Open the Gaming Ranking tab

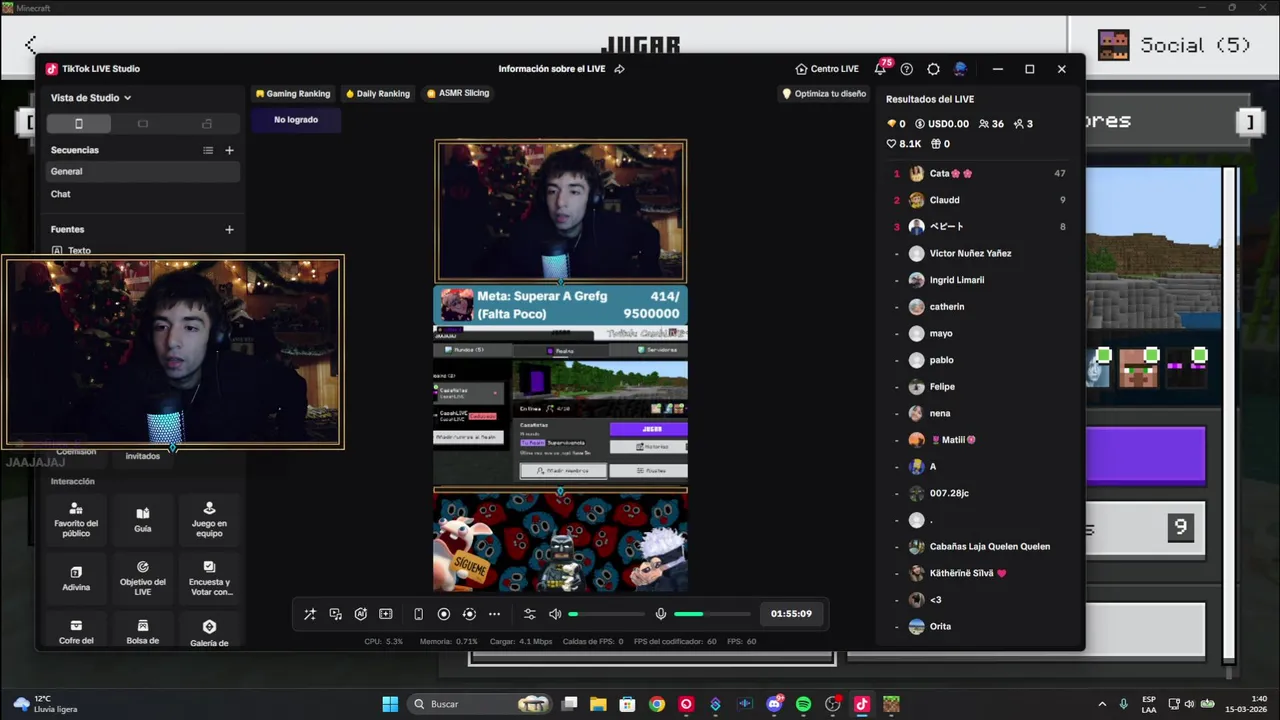point(293,93)
